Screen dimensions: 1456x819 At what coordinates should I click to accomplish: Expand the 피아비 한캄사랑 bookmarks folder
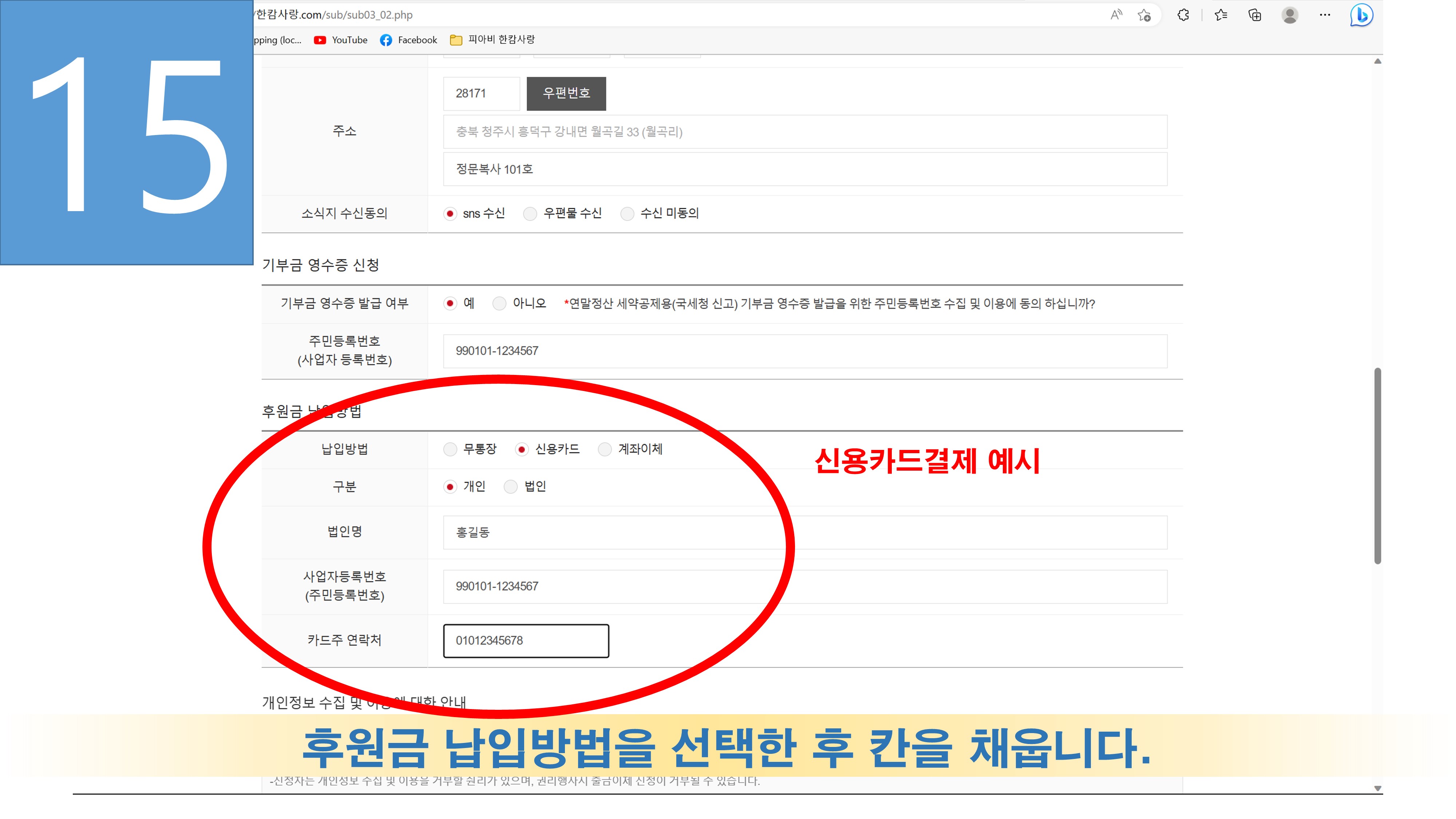pos(492,40)
